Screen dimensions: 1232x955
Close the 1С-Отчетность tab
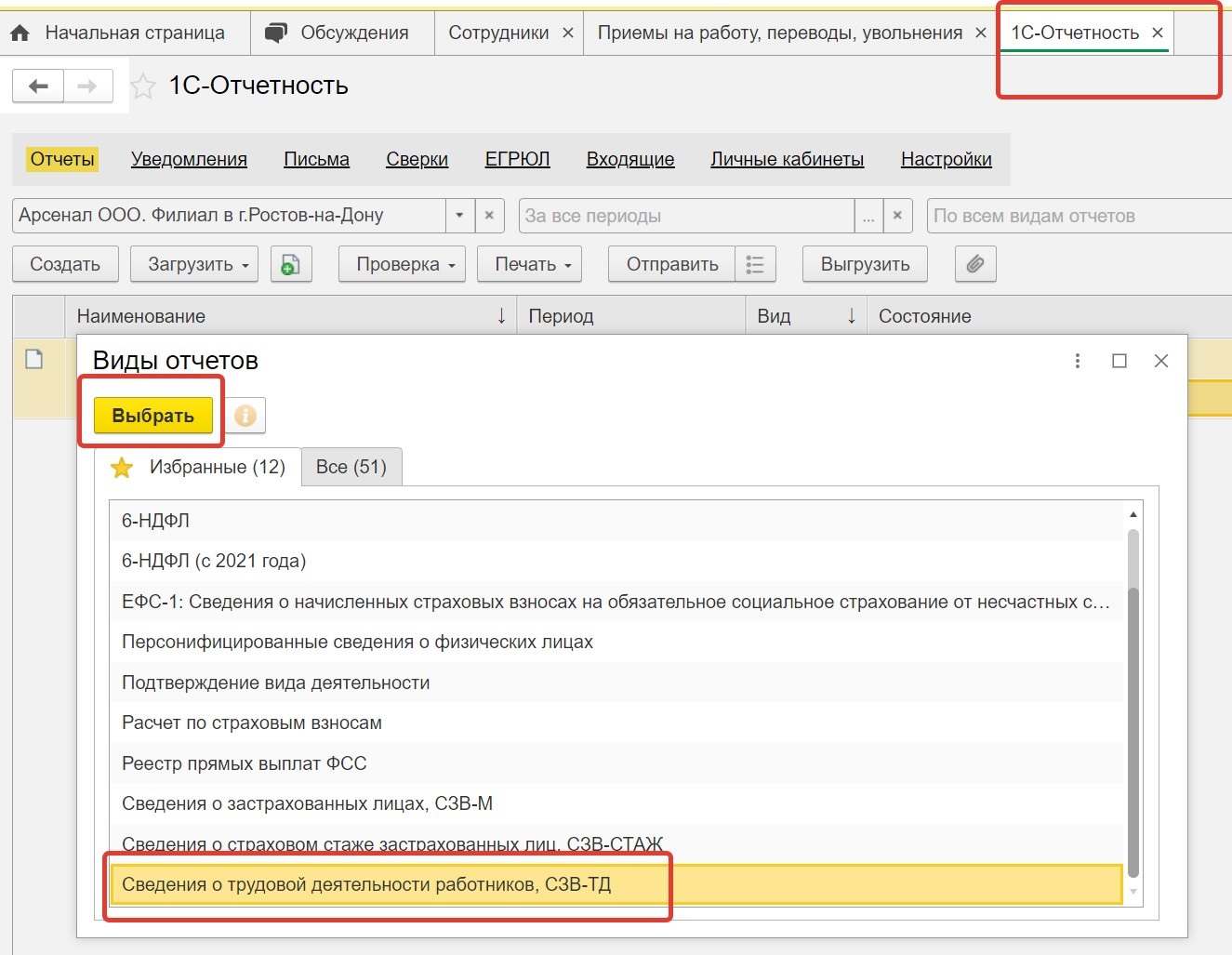[x=1158, y=33]
